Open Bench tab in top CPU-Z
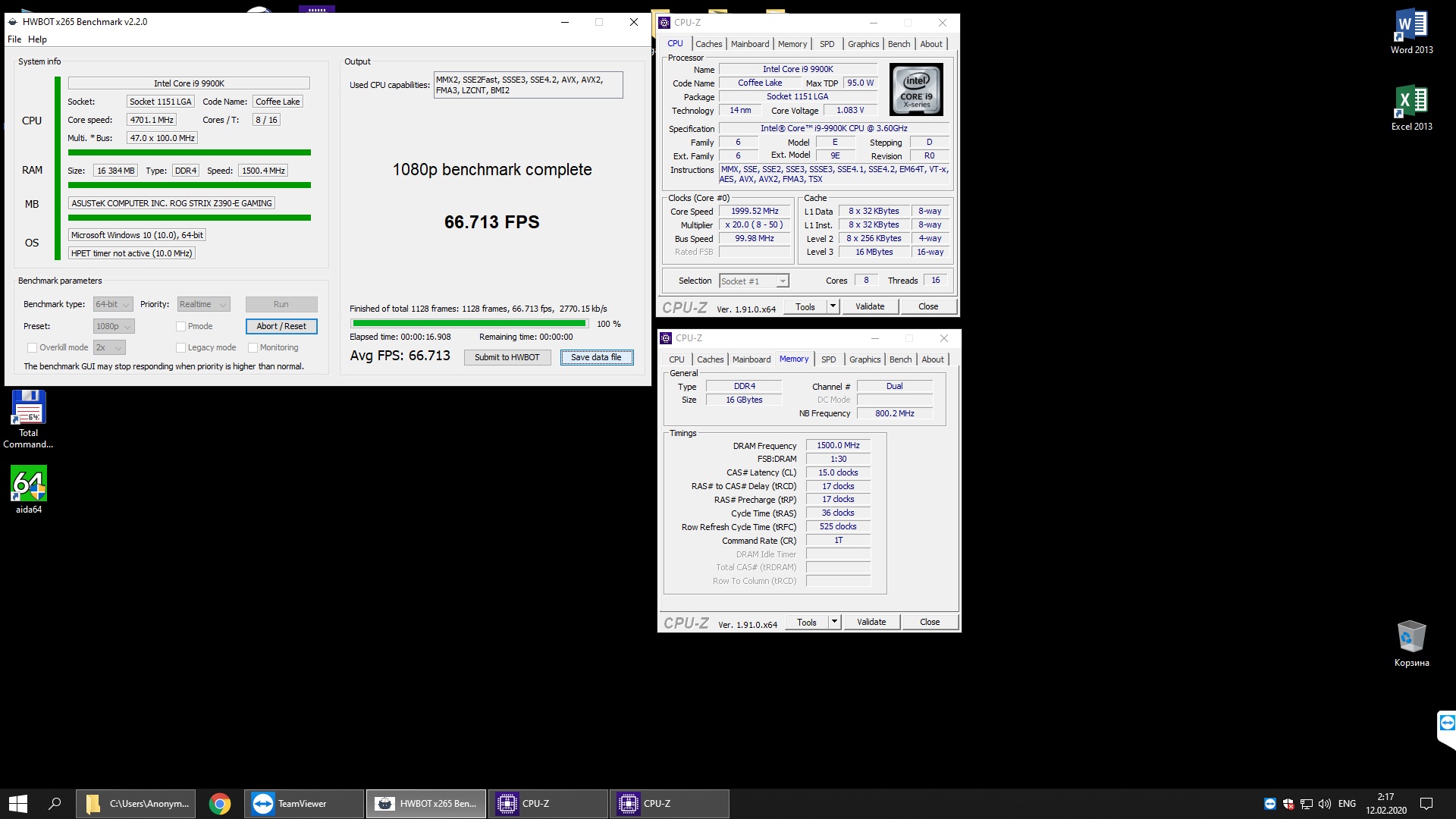This screenshot has height=819, width=1456. click(899, 44)
